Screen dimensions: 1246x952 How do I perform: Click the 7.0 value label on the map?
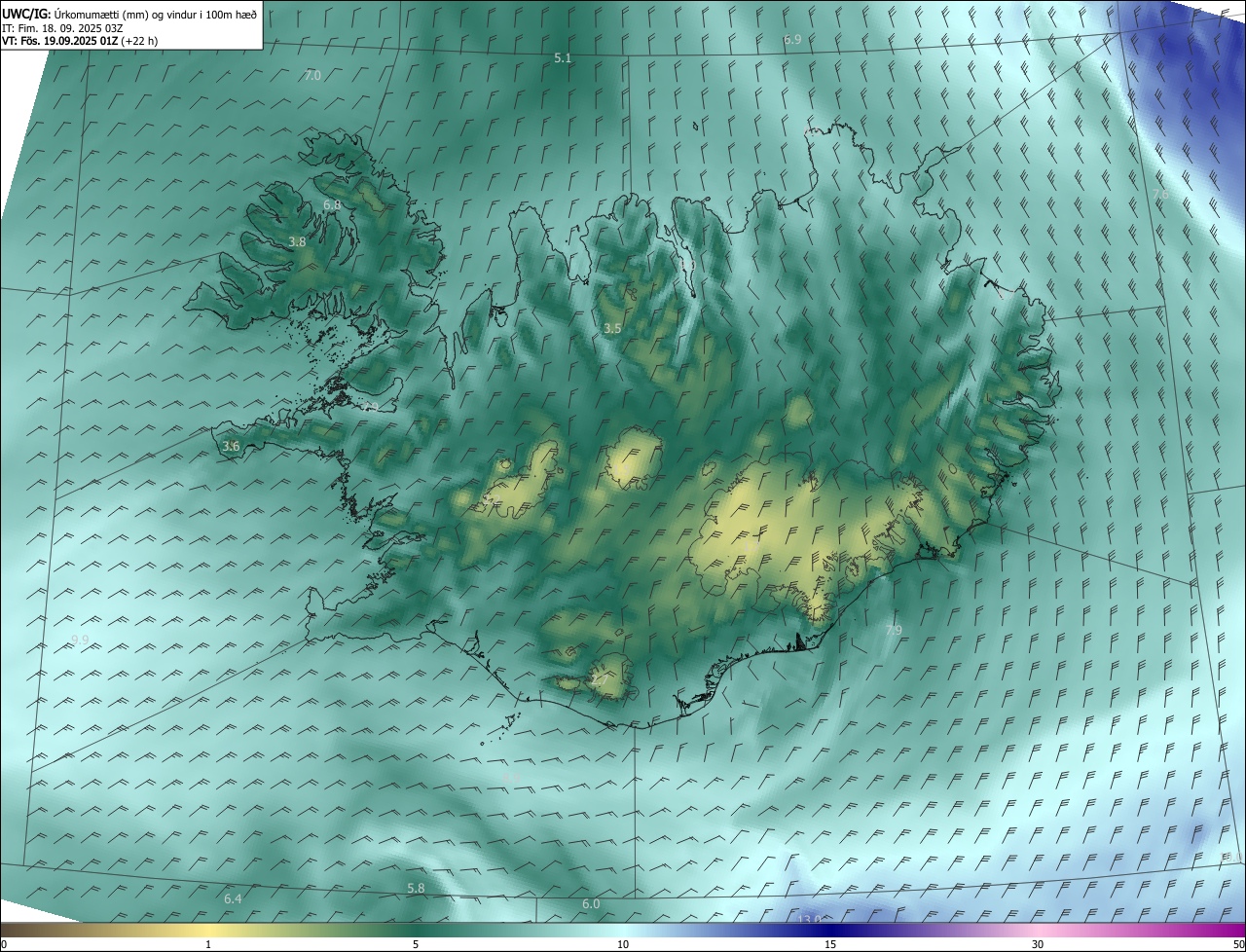312,75
